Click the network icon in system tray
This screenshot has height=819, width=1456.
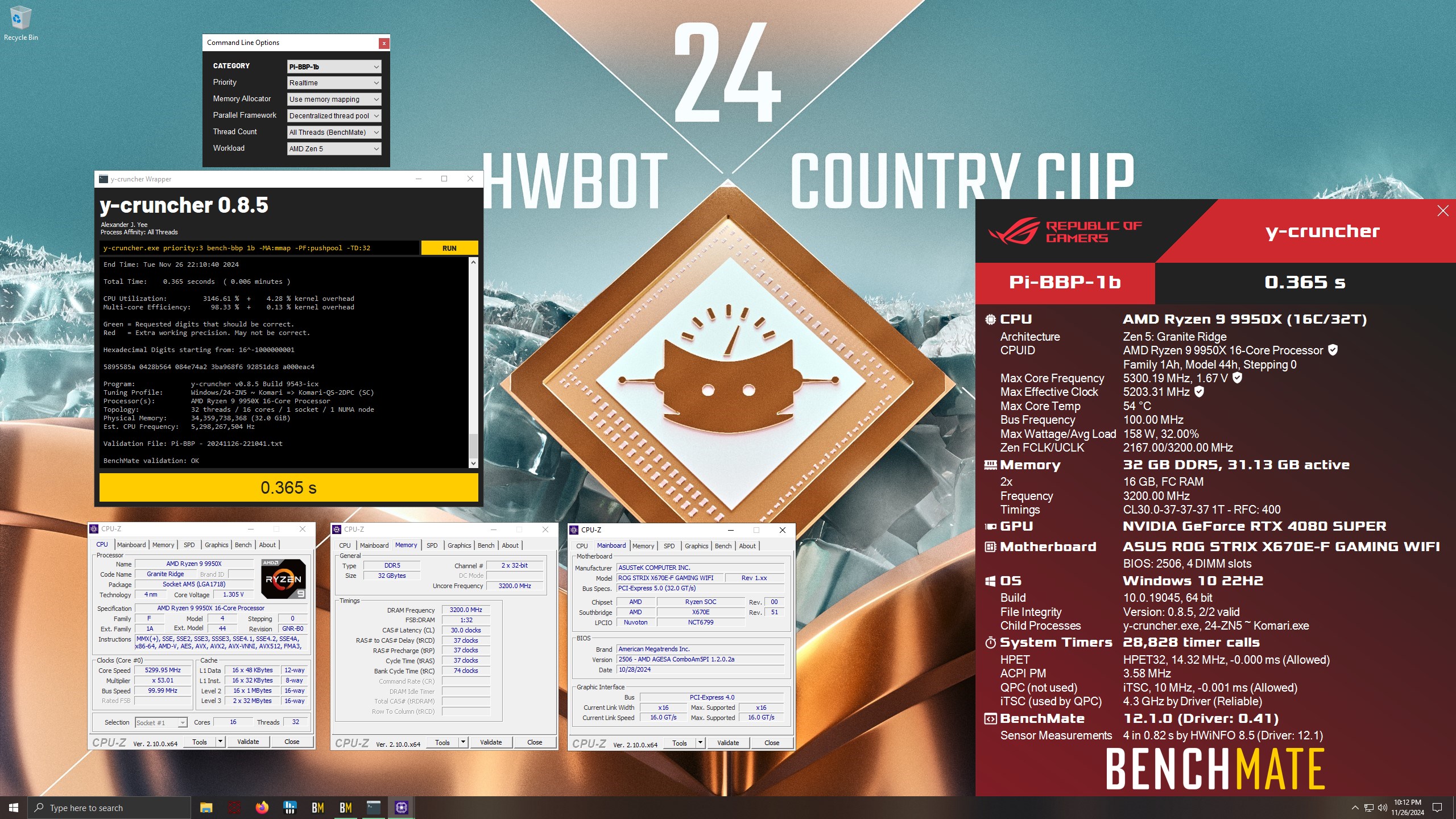1369,808
